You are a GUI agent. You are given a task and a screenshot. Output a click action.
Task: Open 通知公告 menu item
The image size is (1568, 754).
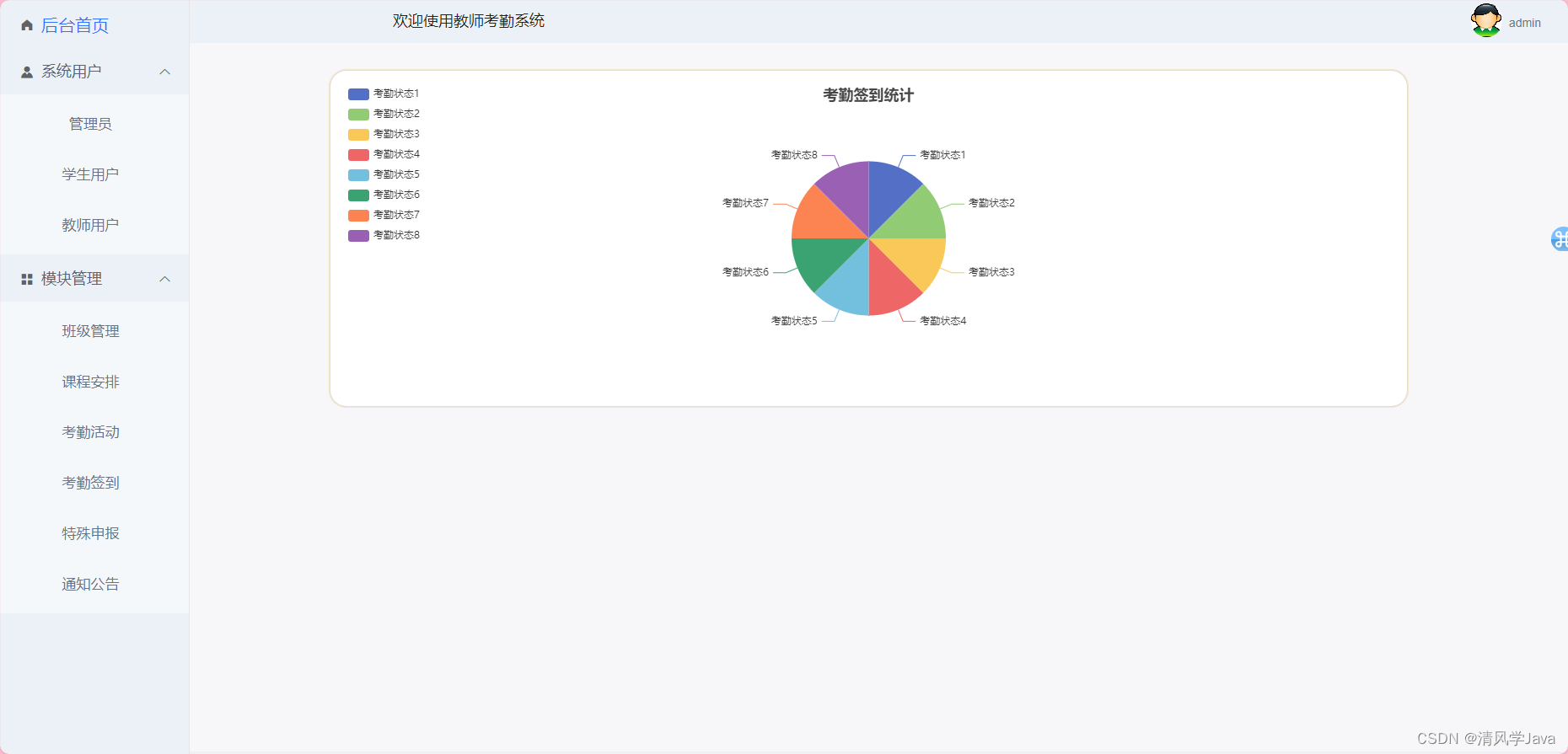tap(90, 584)
